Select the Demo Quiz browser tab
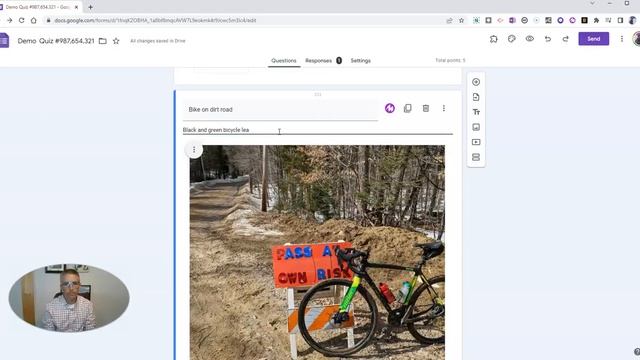 pyautogui.click(x=38, y=7)
